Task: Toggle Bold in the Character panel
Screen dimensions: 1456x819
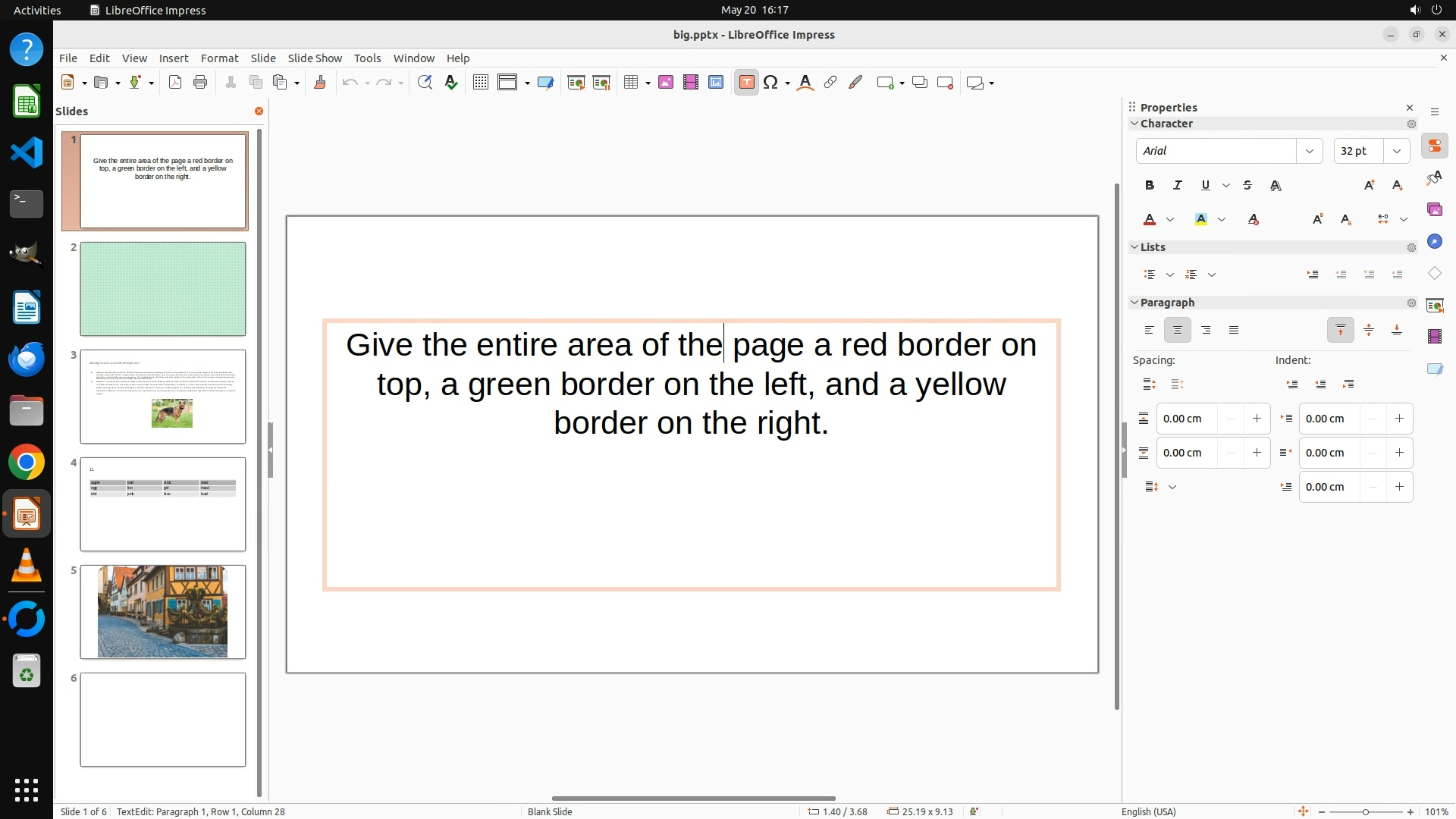Action: click(1150, 185)
